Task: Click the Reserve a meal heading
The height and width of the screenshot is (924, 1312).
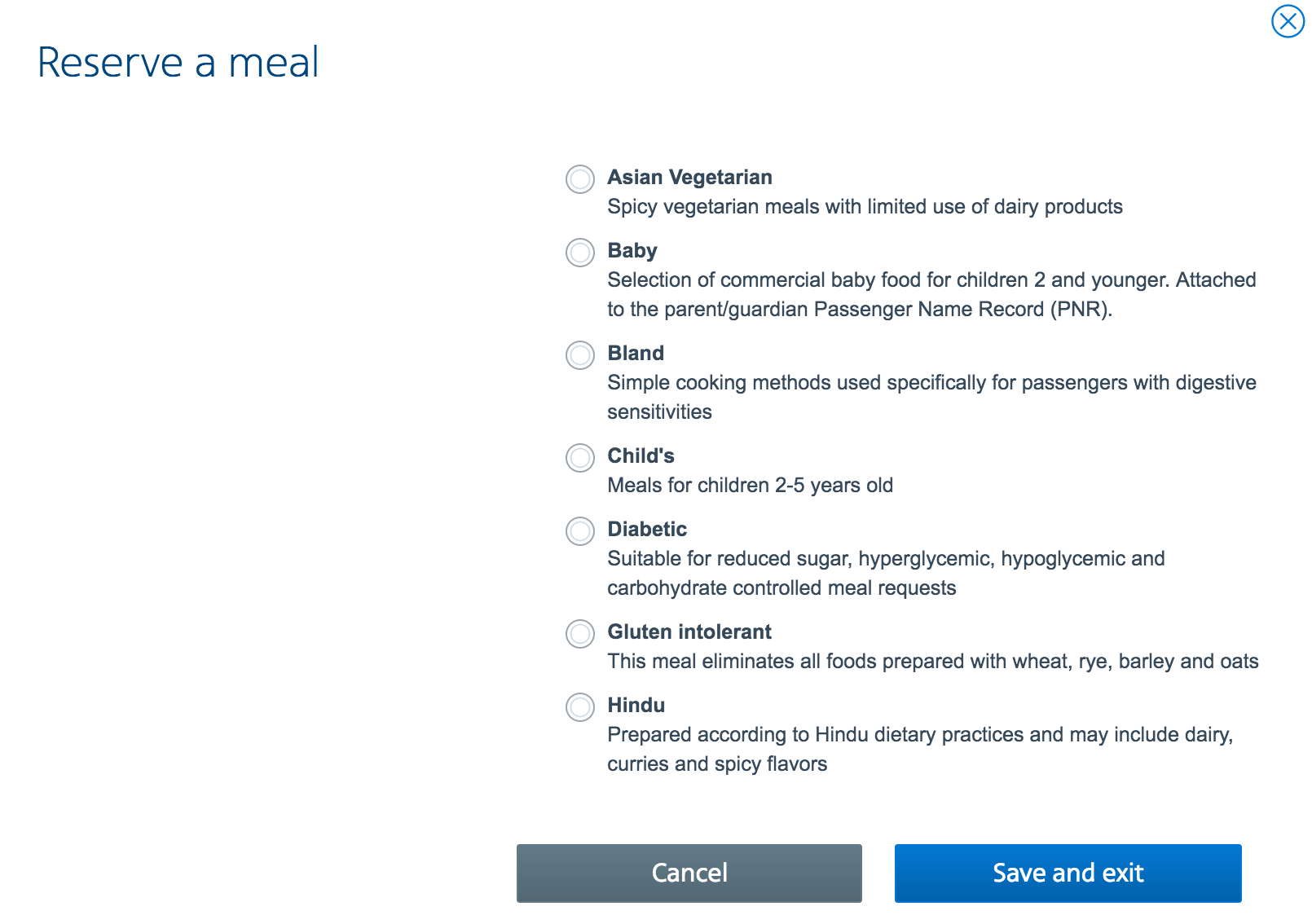Action: click(178, 63)
